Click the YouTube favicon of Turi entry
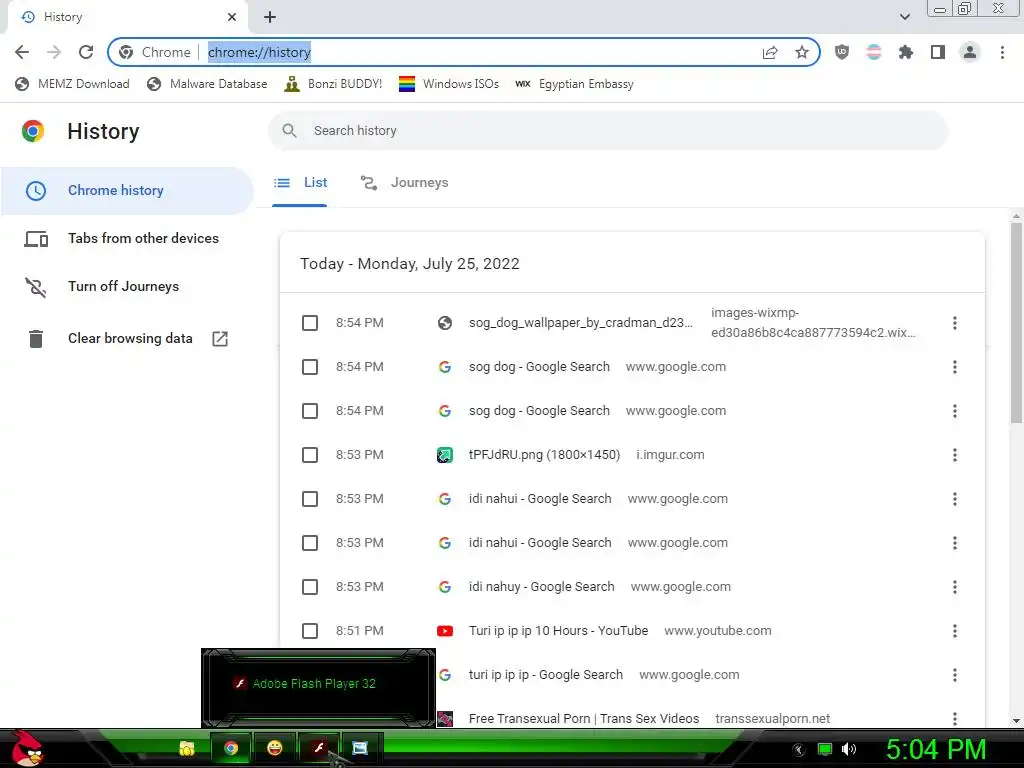 pyautogui.click(x=445, y=631)
